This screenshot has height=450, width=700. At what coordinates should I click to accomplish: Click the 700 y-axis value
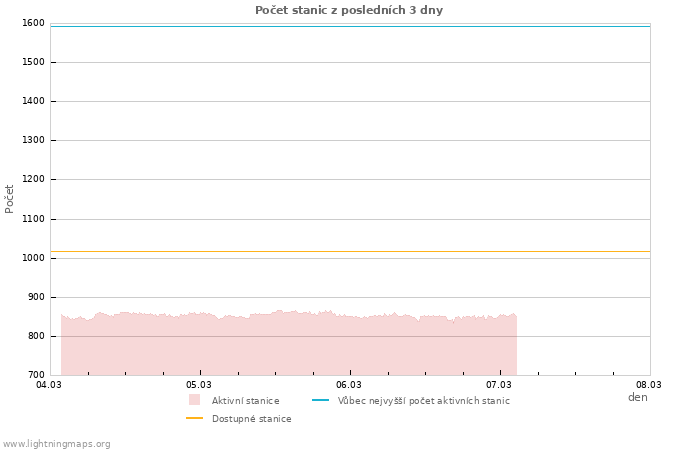coord(36,375)
